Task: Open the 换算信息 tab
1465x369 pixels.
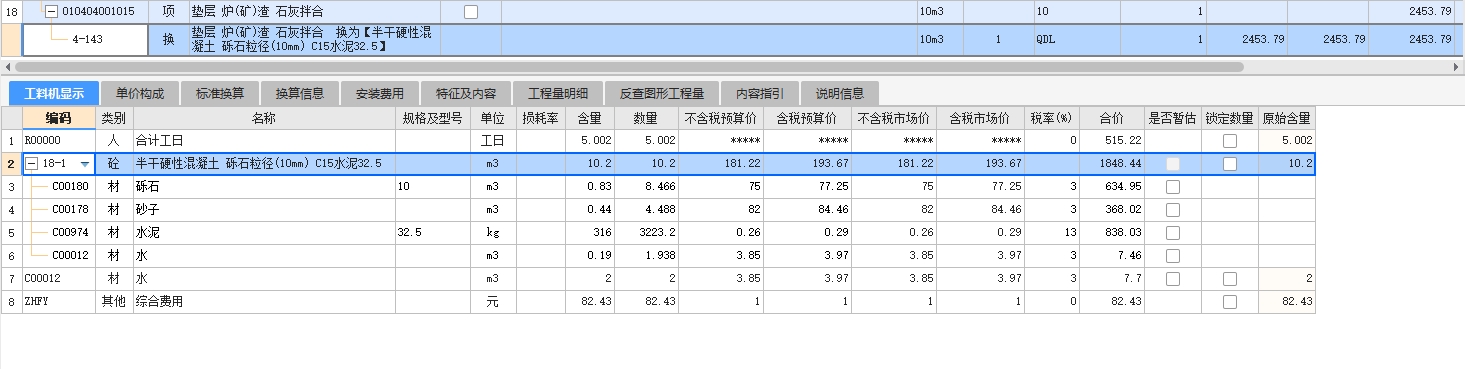Action: coord(300,94)
